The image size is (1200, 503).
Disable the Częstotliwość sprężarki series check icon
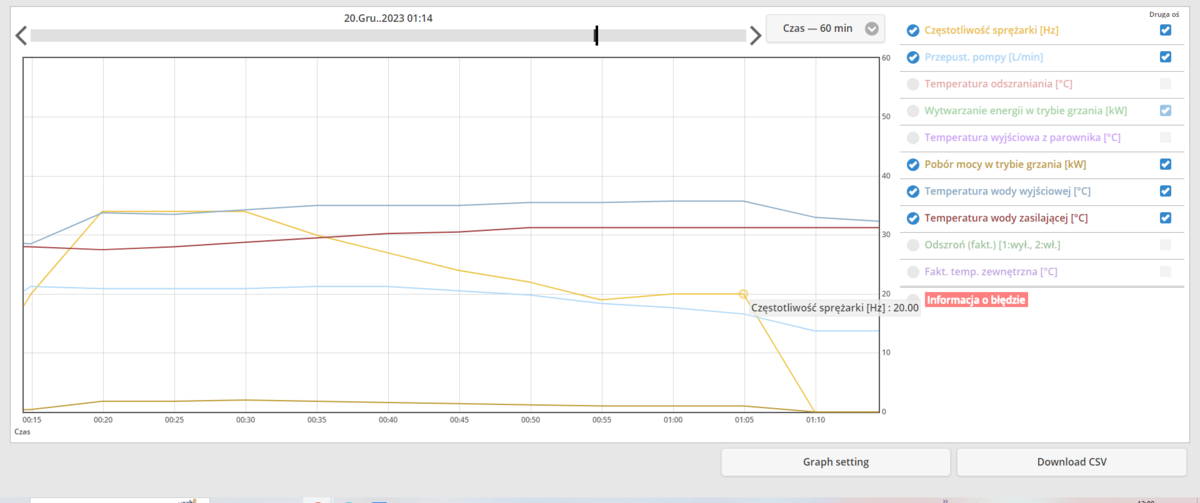(x=912, y=30)
